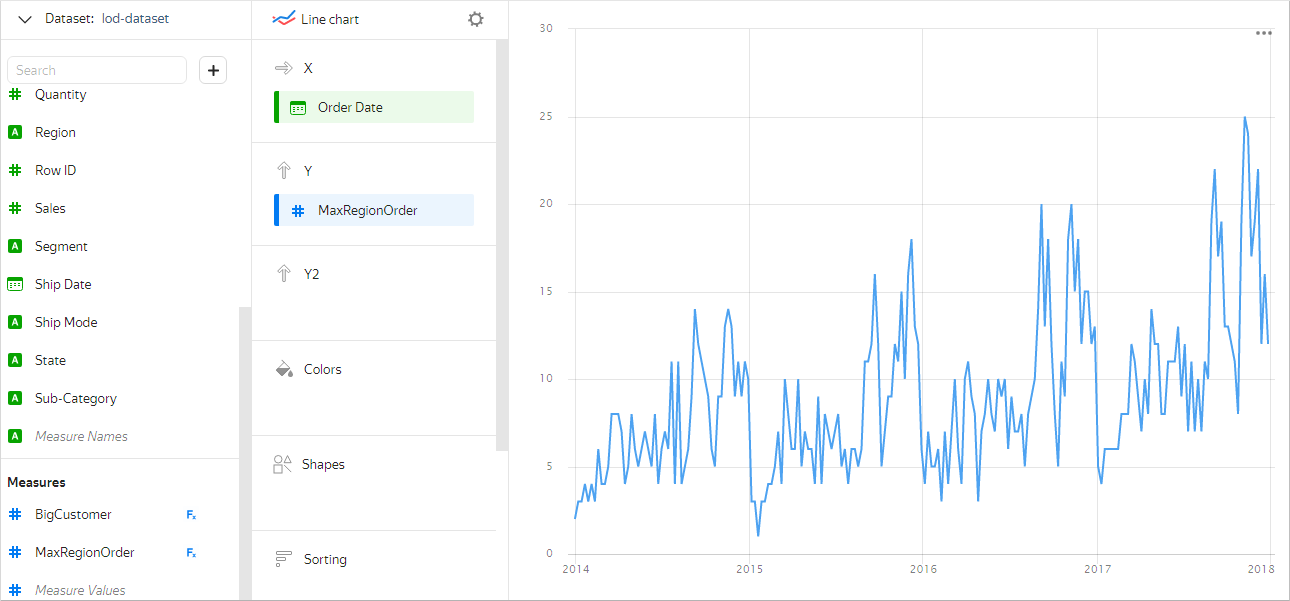Click the field list scrollbar
1290x601 pixels.
(x=245, y=450)
